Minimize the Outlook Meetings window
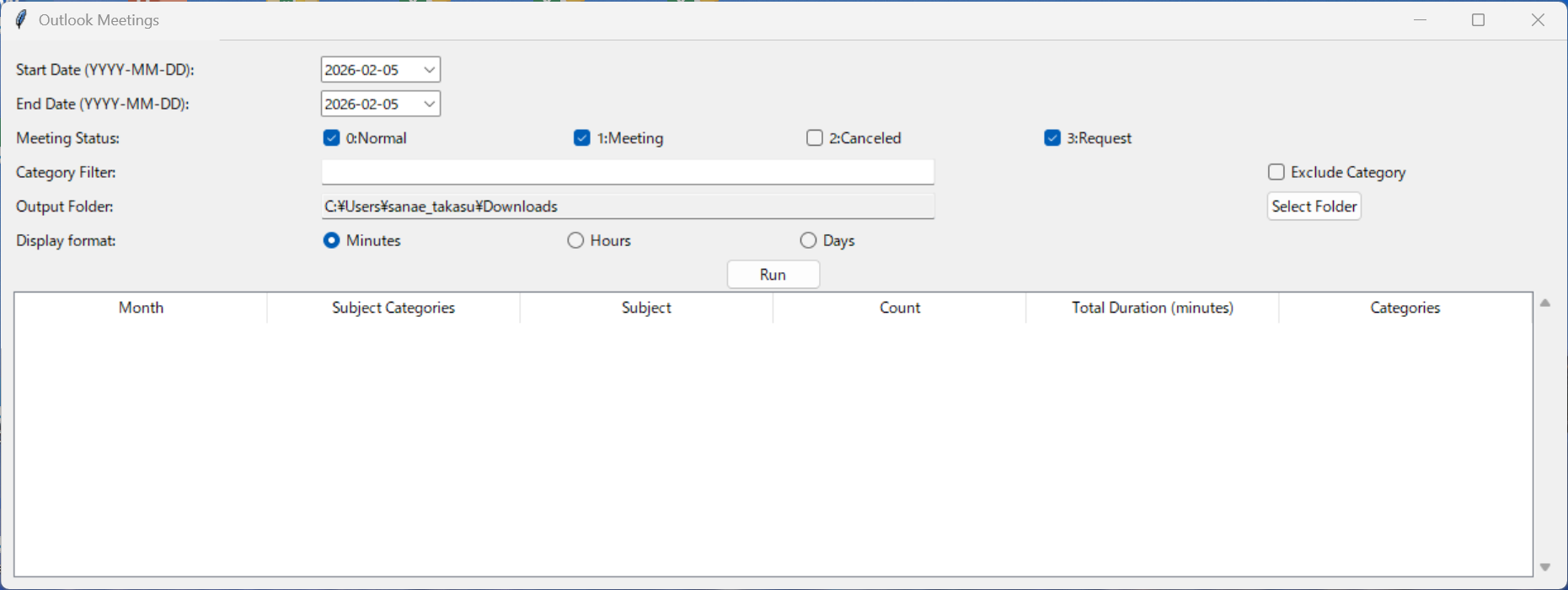The width and height of the screenshot is (1568, 590). [1421, 19]
